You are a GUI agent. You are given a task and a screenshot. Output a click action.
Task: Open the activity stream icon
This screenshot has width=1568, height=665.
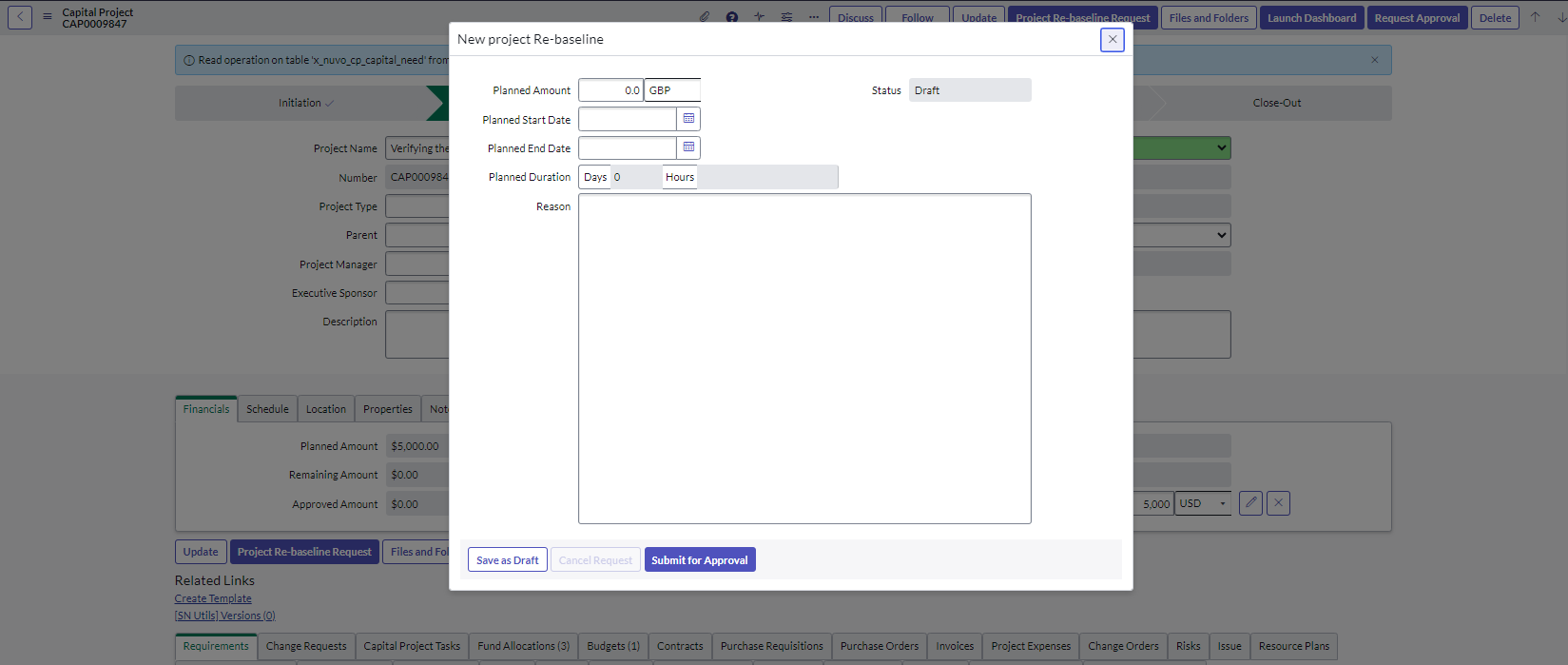[x=759, y=17]
